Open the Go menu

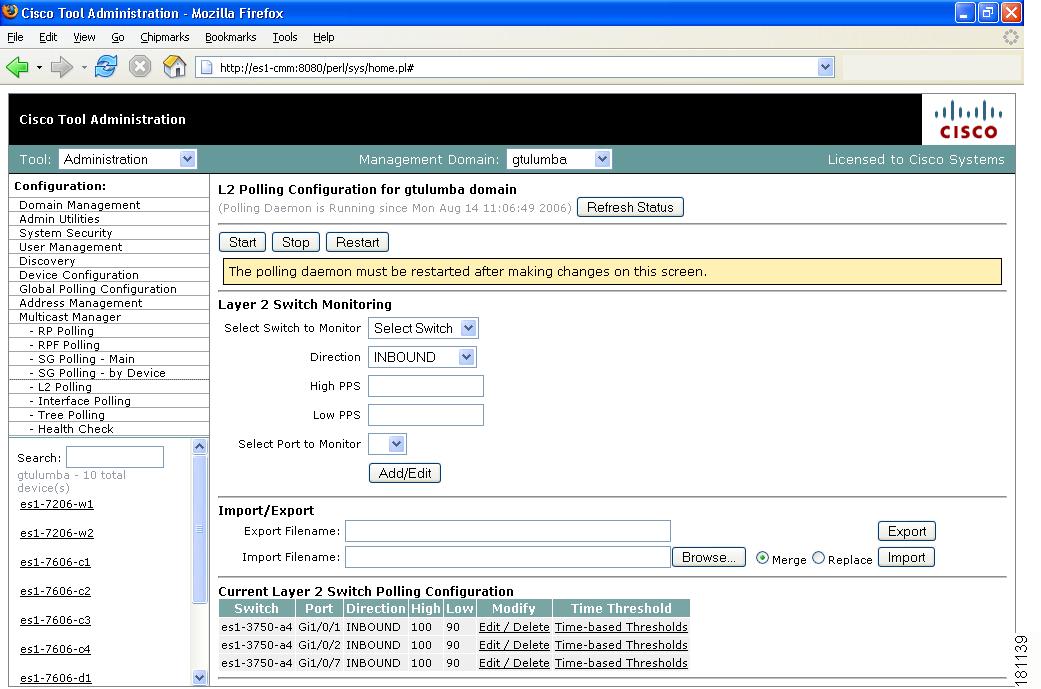(118, 37)
